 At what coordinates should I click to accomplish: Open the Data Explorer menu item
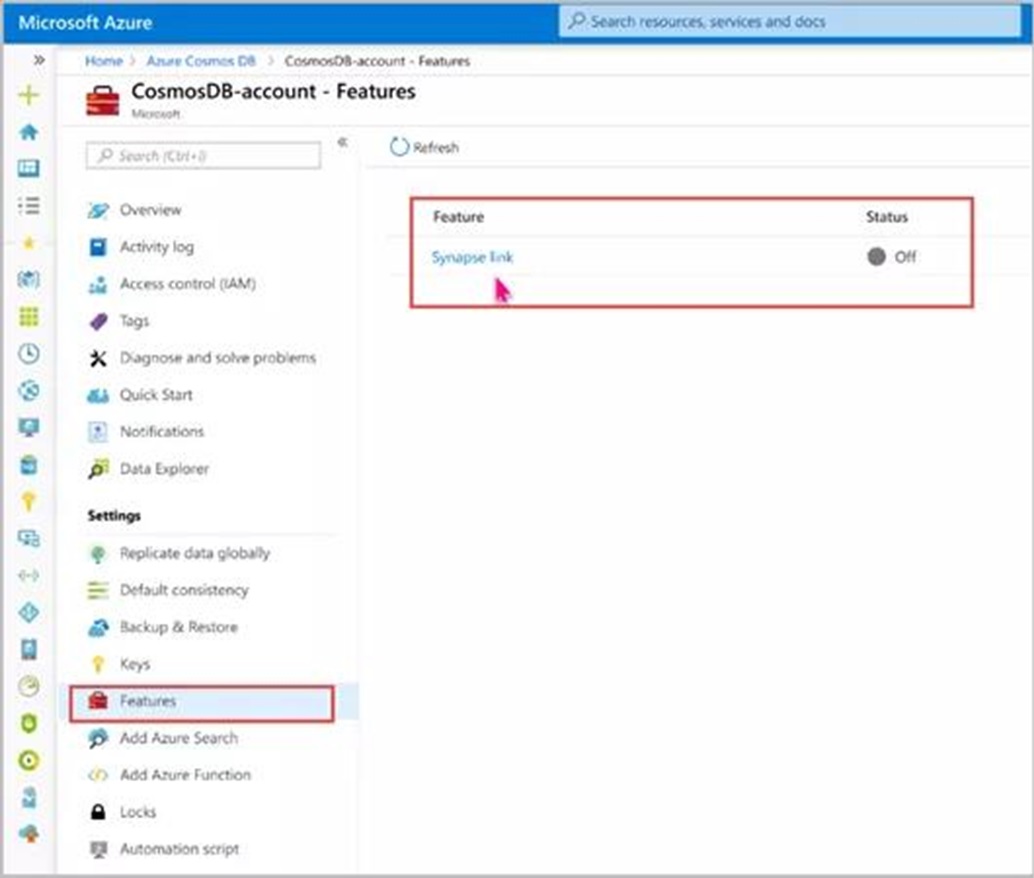tap(164, 469)
